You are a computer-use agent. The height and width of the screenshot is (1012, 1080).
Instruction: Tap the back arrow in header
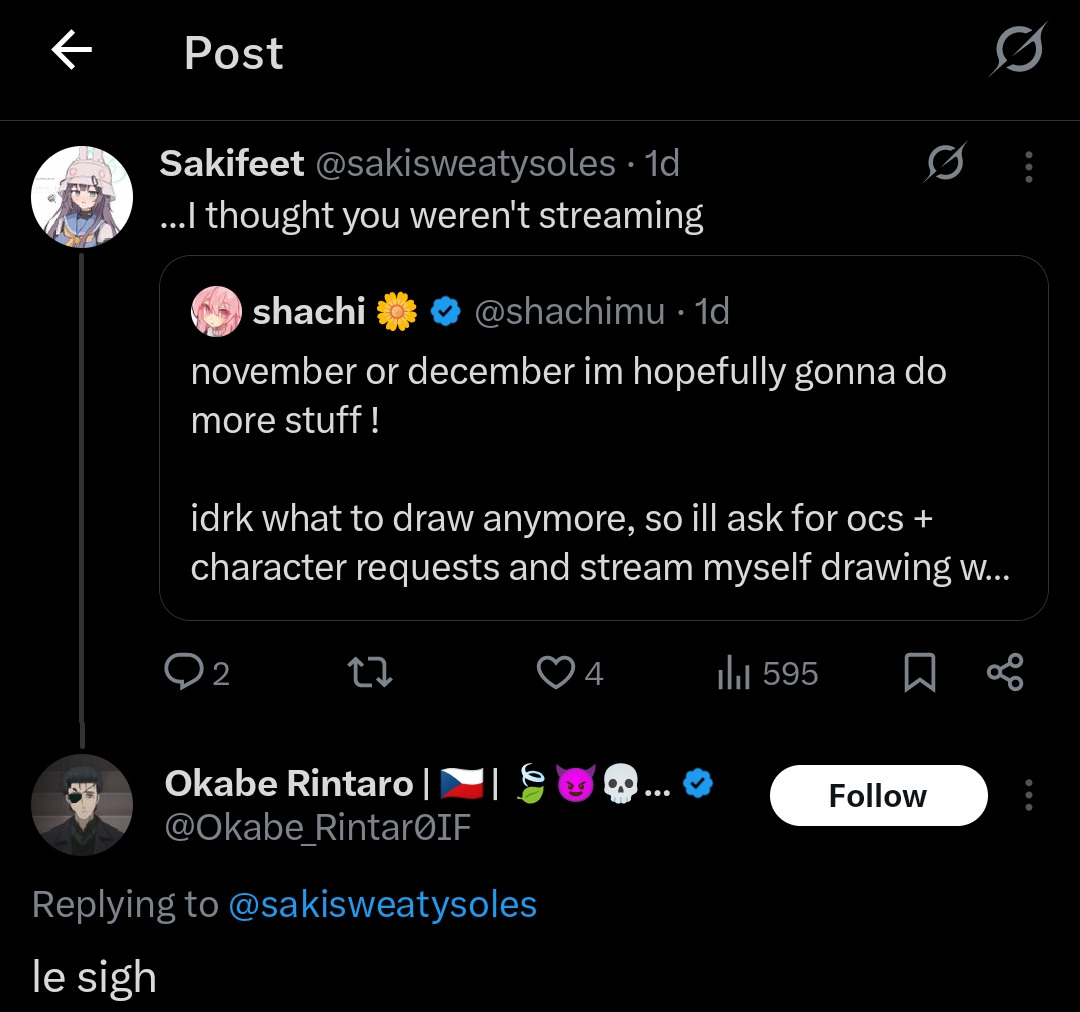click(x=71, y=50)
